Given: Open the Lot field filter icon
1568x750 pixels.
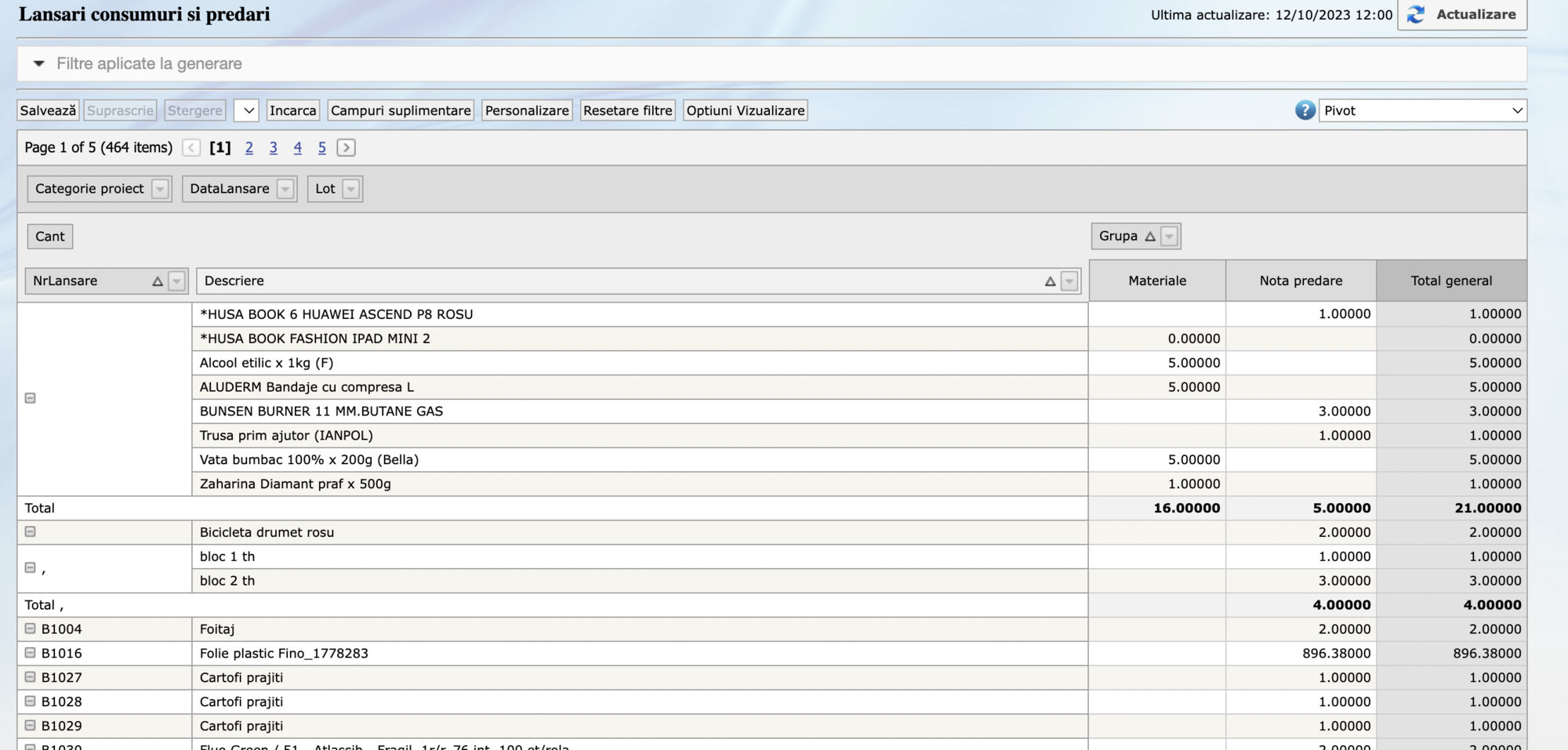Looking at the screenshot, I should click(x=350, y=189).
